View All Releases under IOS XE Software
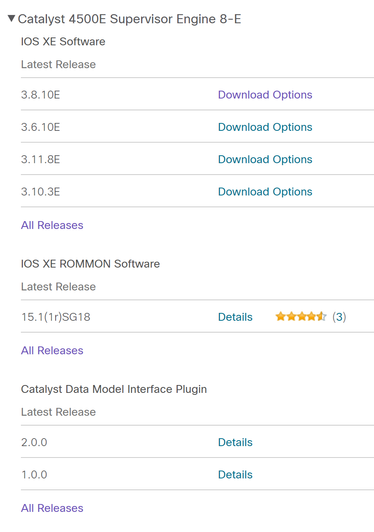Screen dimensions: 374x532 [x=52, y=225]
